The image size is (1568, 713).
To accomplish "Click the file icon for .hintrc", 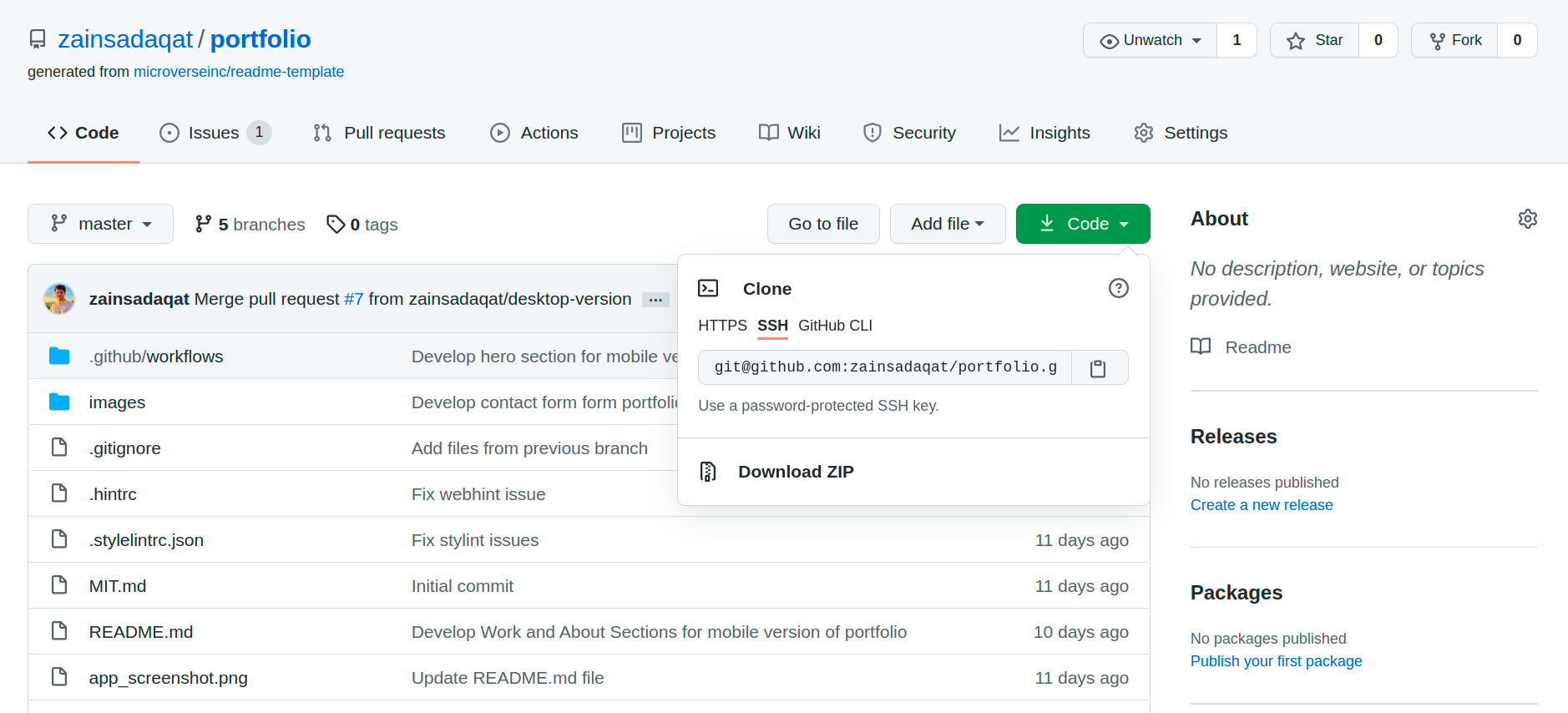I will (59, 493).
